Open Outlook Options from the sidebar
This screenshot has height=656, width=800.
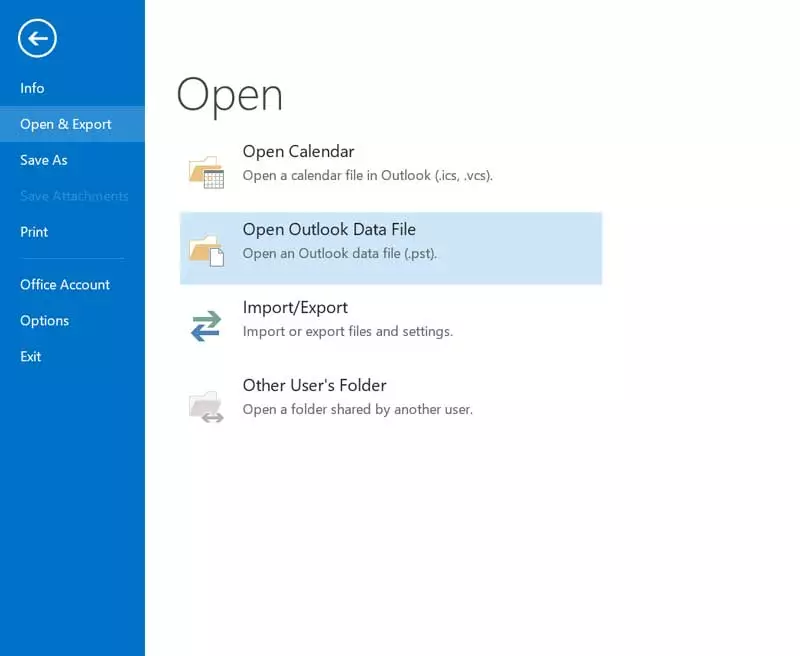(45, 321)
